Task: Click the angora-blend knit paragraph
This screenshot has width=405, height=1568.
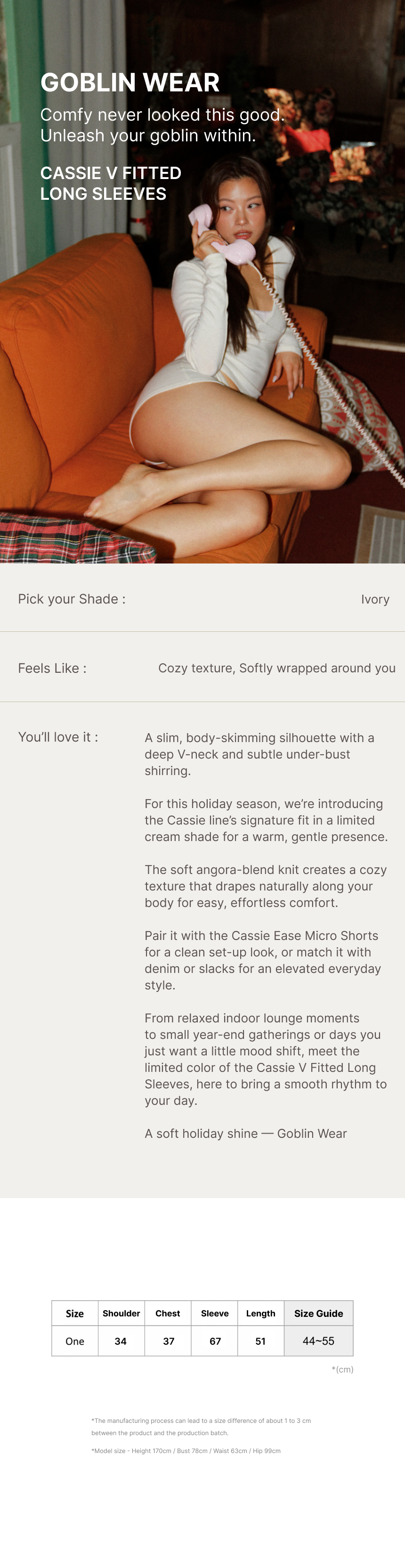Action: (266, 886)
